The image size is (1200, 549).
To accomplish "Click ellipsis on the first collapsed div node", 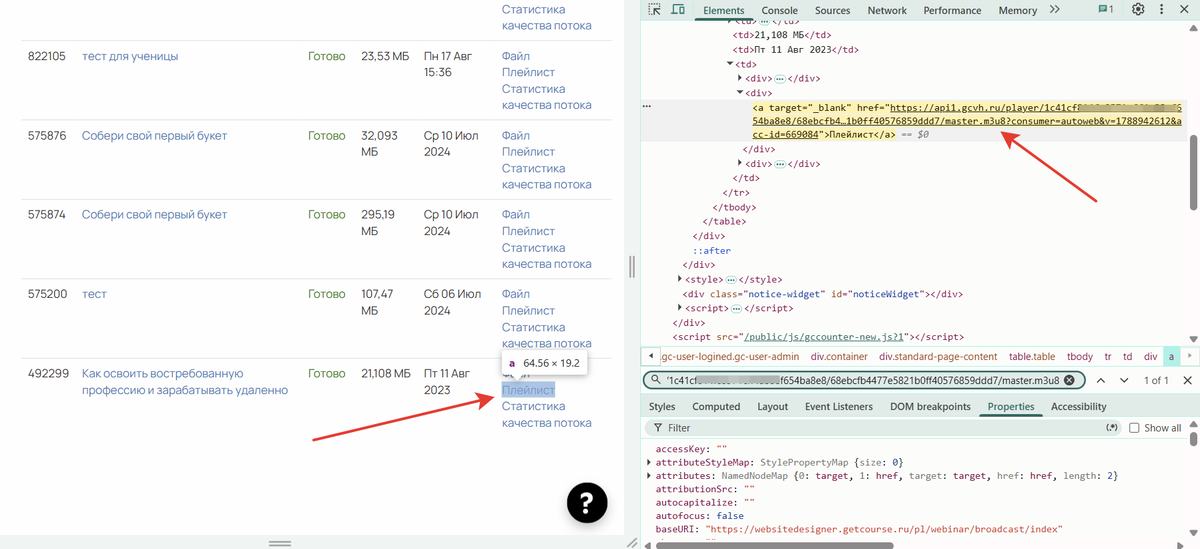I will pyautogui.click(x=779, y=79).
